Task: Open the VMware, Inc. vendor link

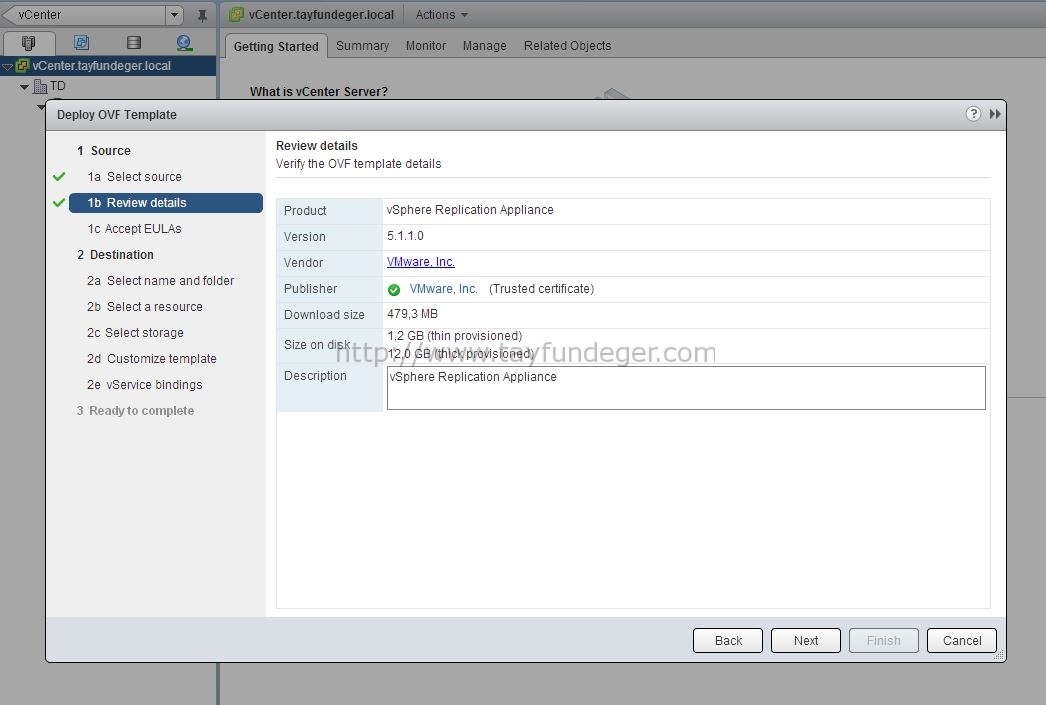Action: pyautogui.click(x=421, y=262)
